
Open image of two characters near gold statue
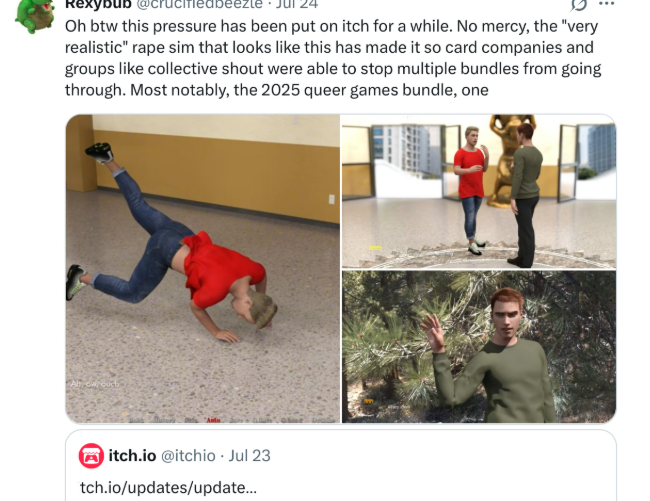tap(479, 191)
